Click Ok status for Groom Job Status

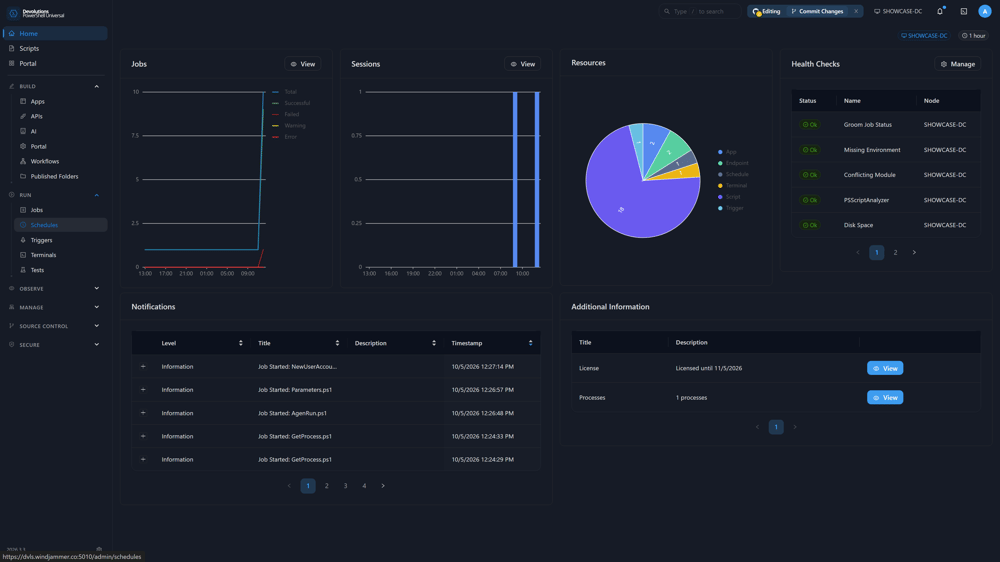810,125
